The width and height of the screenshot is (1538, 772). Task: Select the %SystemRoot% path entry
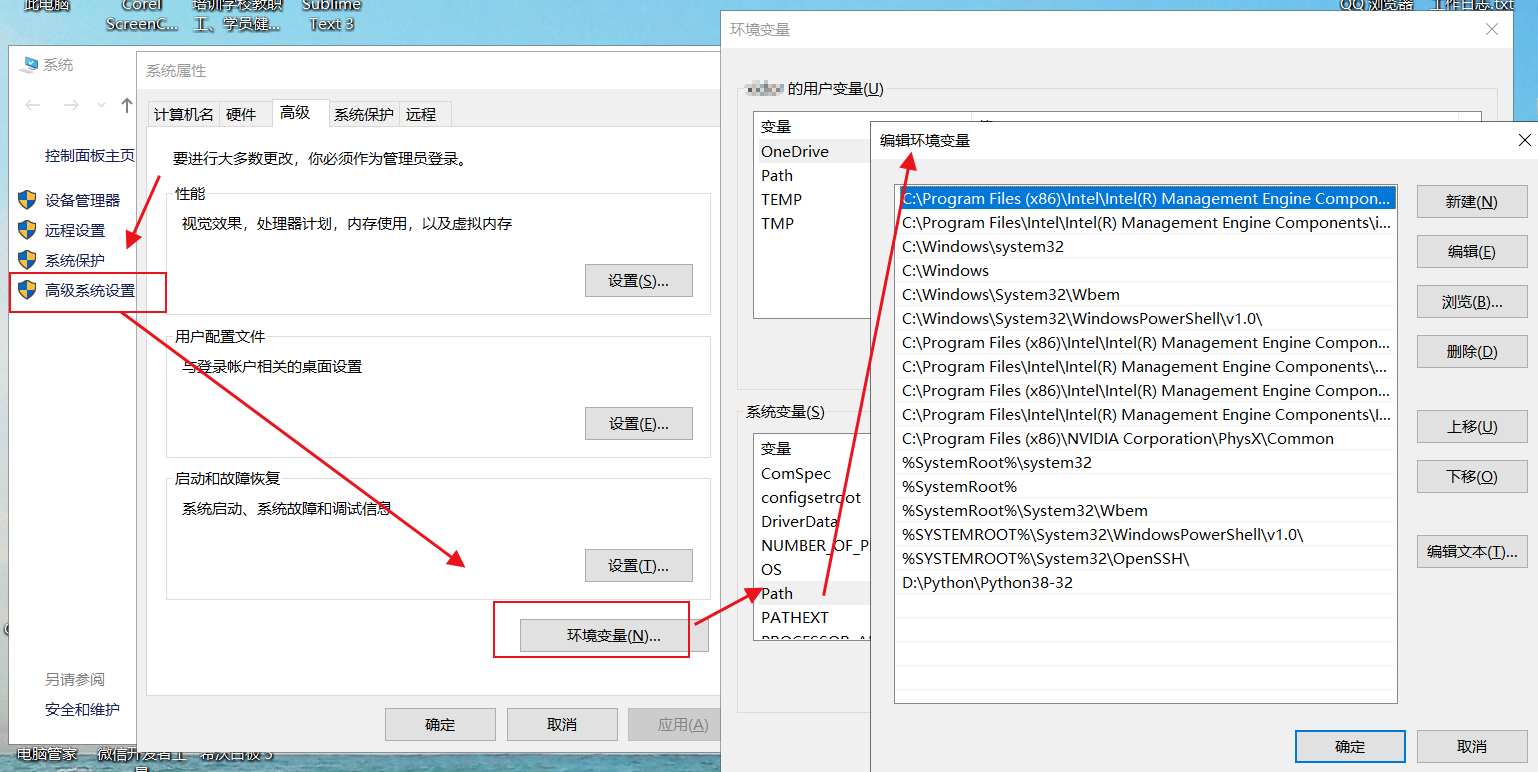1145,486
